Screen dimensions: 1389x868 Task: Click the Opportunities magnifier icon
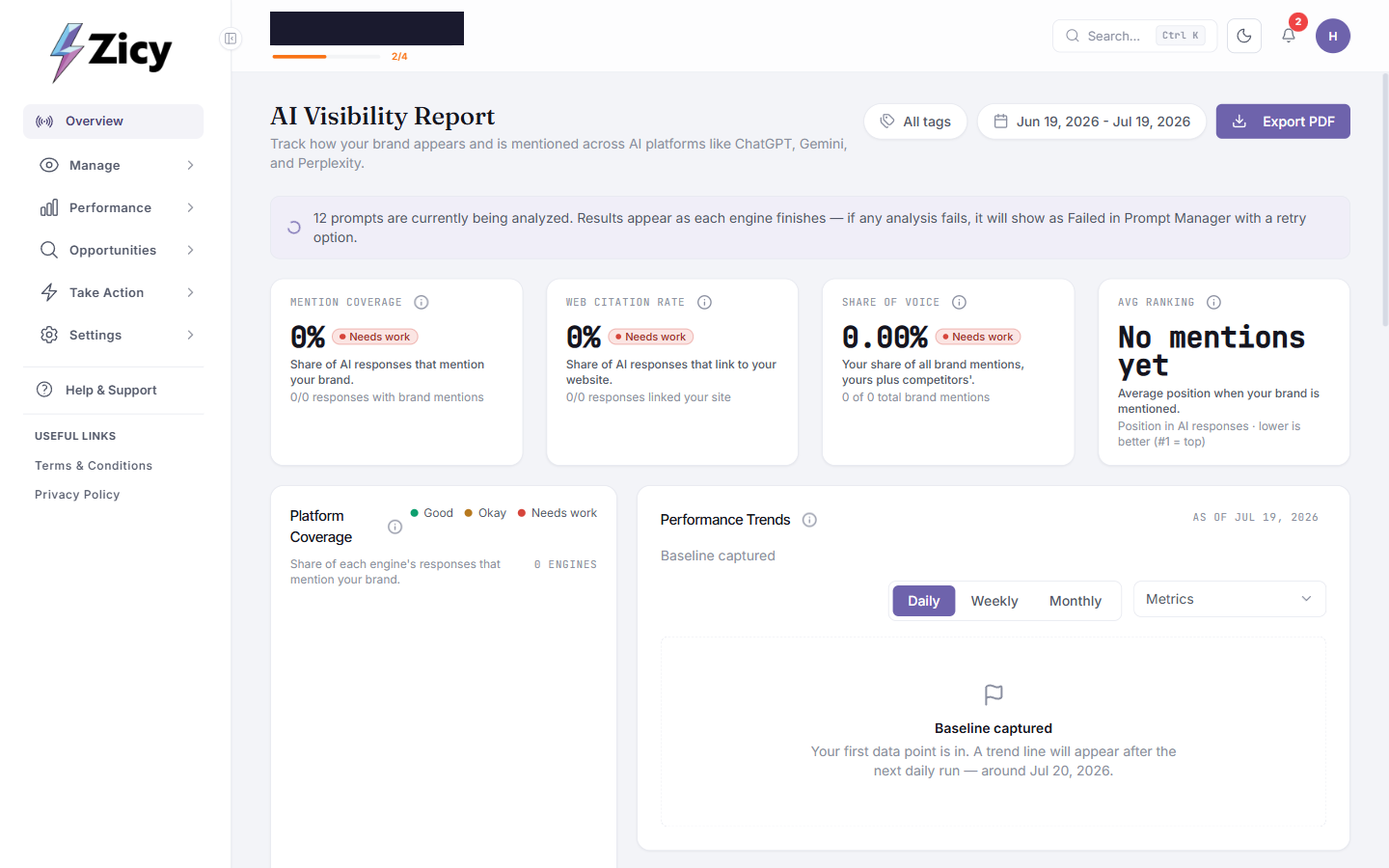[x=49, y=250]
